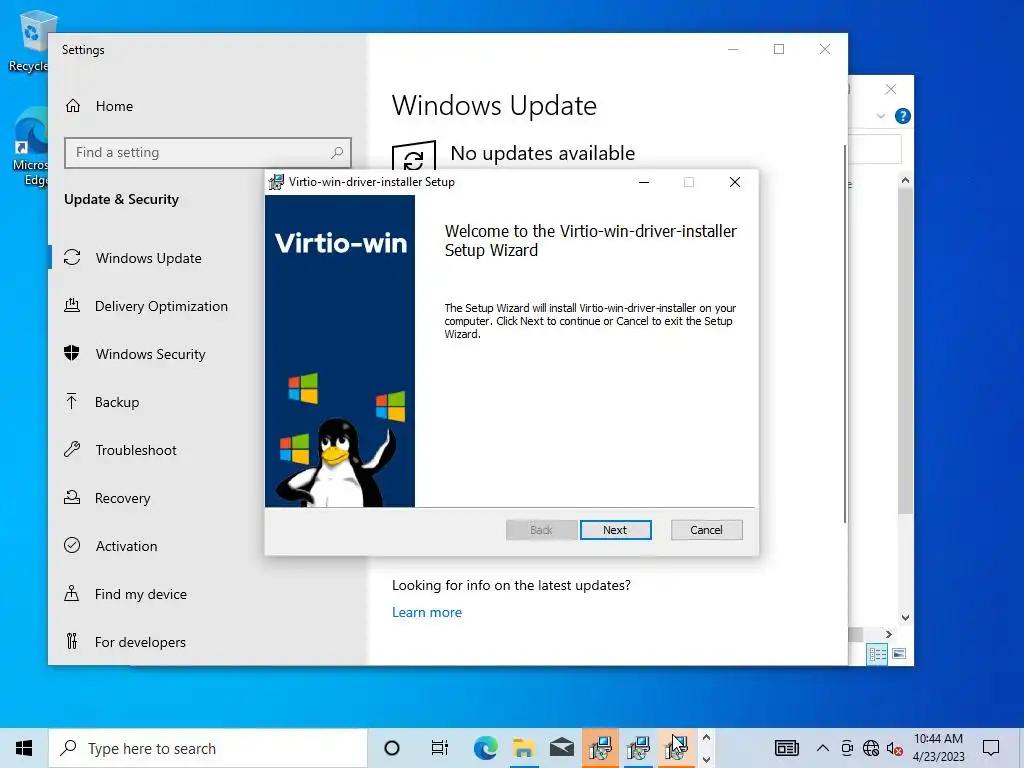Switch the background Explorer window to details view
This screenshot has width=1024, height=768.
click(x=878, y=654)
